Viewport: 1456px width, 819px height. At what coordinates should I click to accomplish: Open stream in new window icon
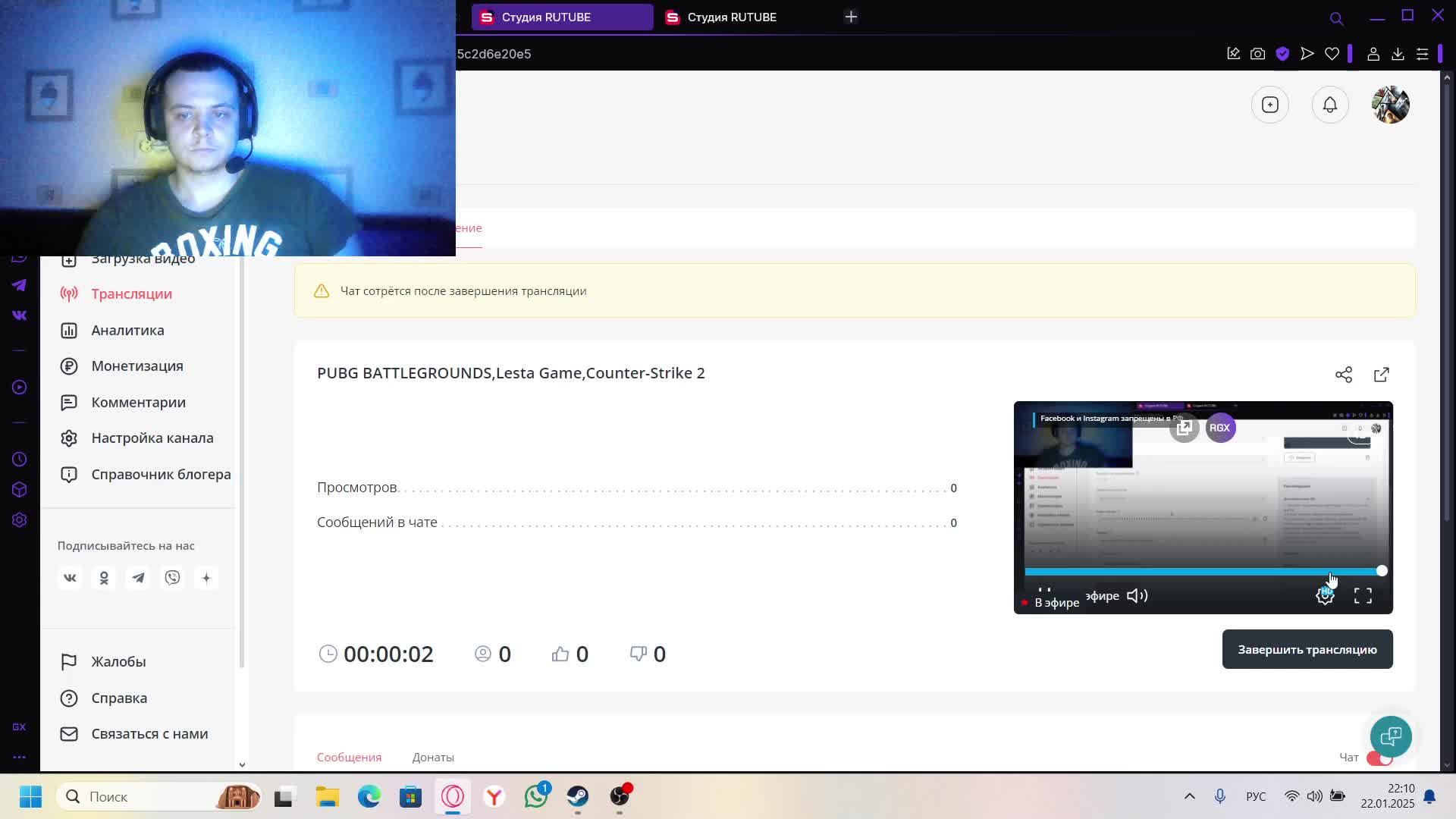tap(1381, 375)
